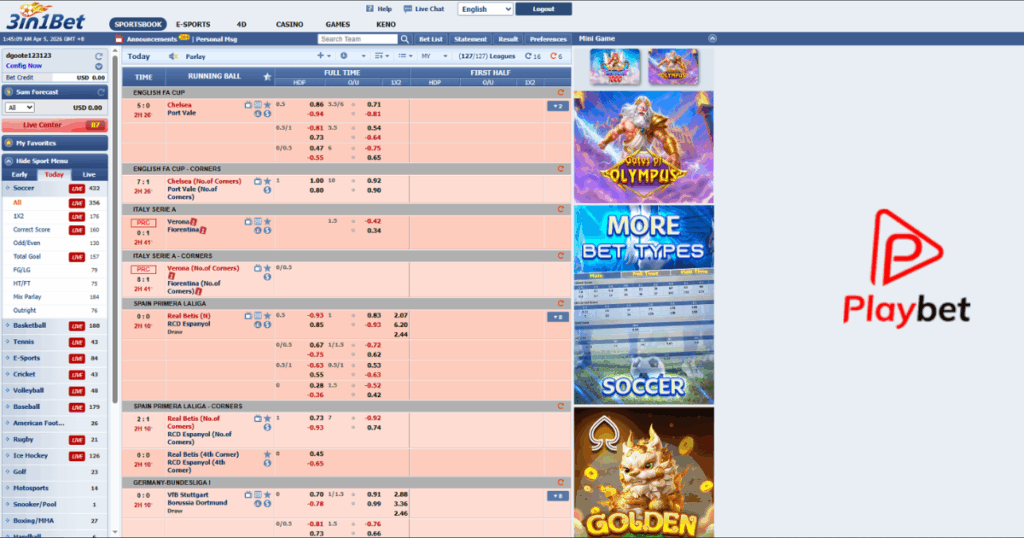Open the Bet List
This screenshot has height=538, width=1024.
tap(430, 39)
